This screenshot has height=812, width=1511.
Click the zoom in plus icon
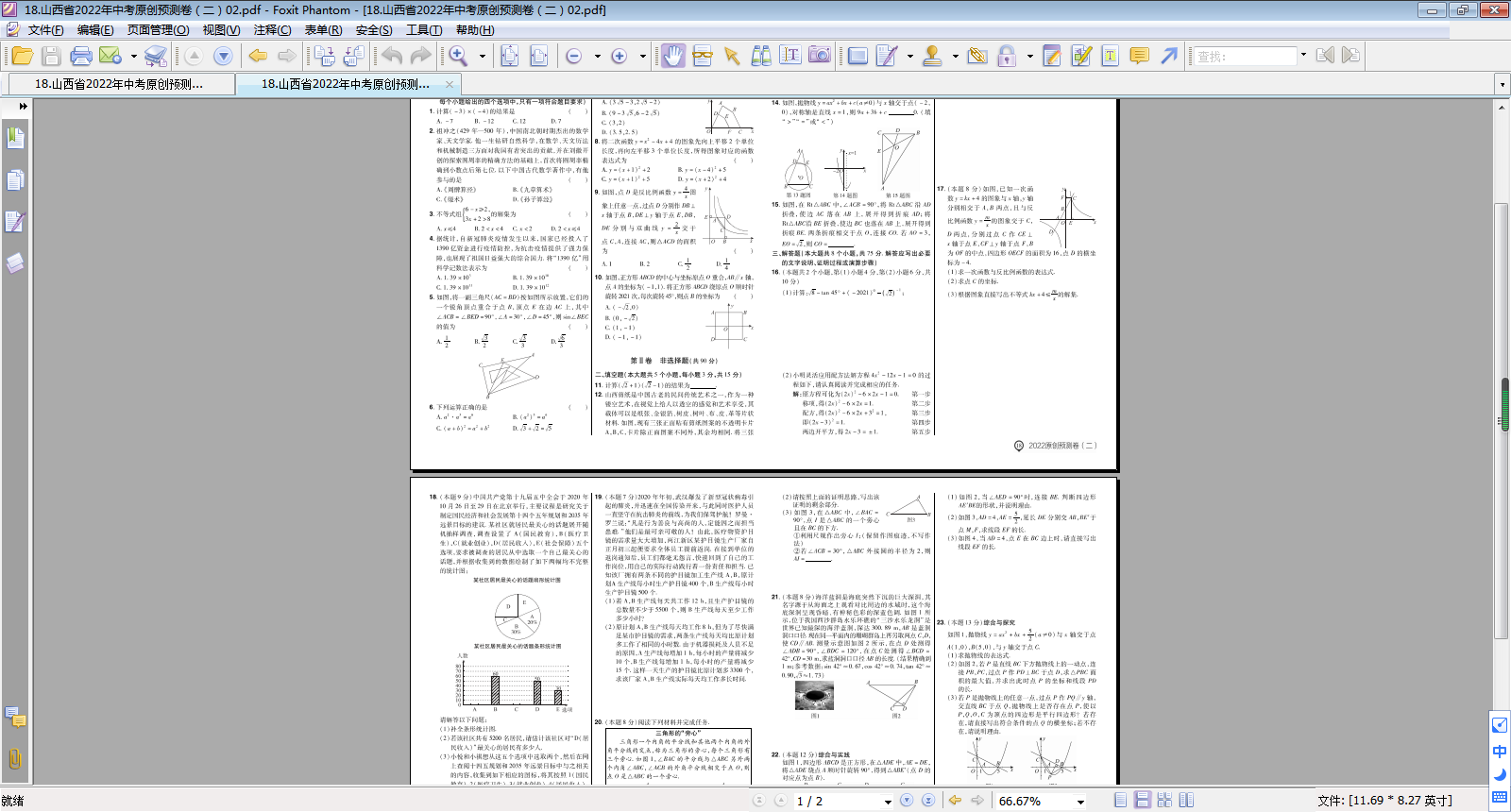(x=619, y=56)
